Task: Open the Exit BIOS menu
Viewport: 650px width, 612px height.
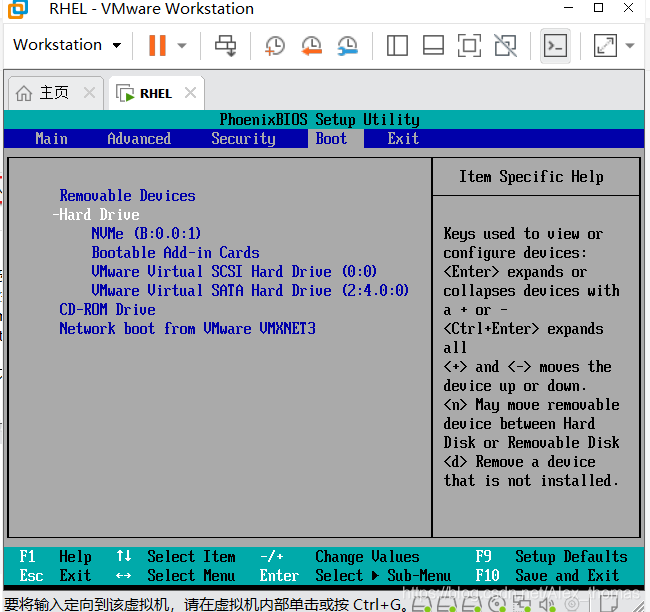Action: coord(403,138)
